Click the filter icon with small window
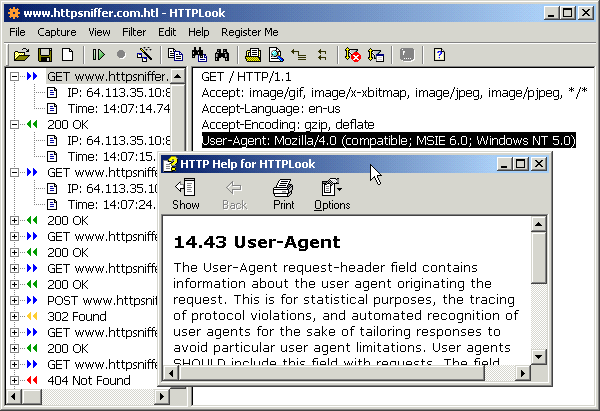600x411 pixels. point(376,55)
